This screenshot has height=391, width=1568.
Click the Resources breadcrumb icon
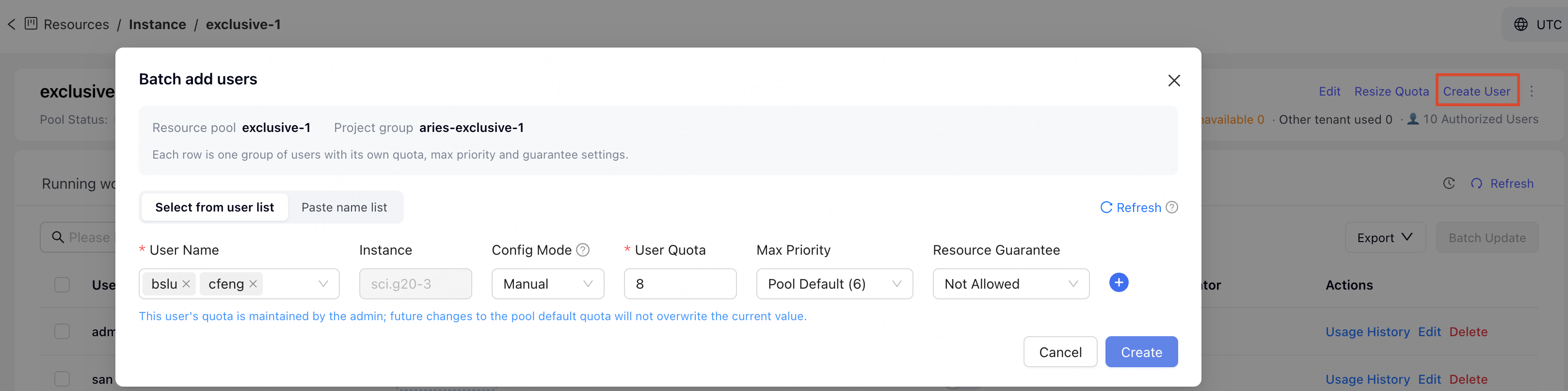31,24
